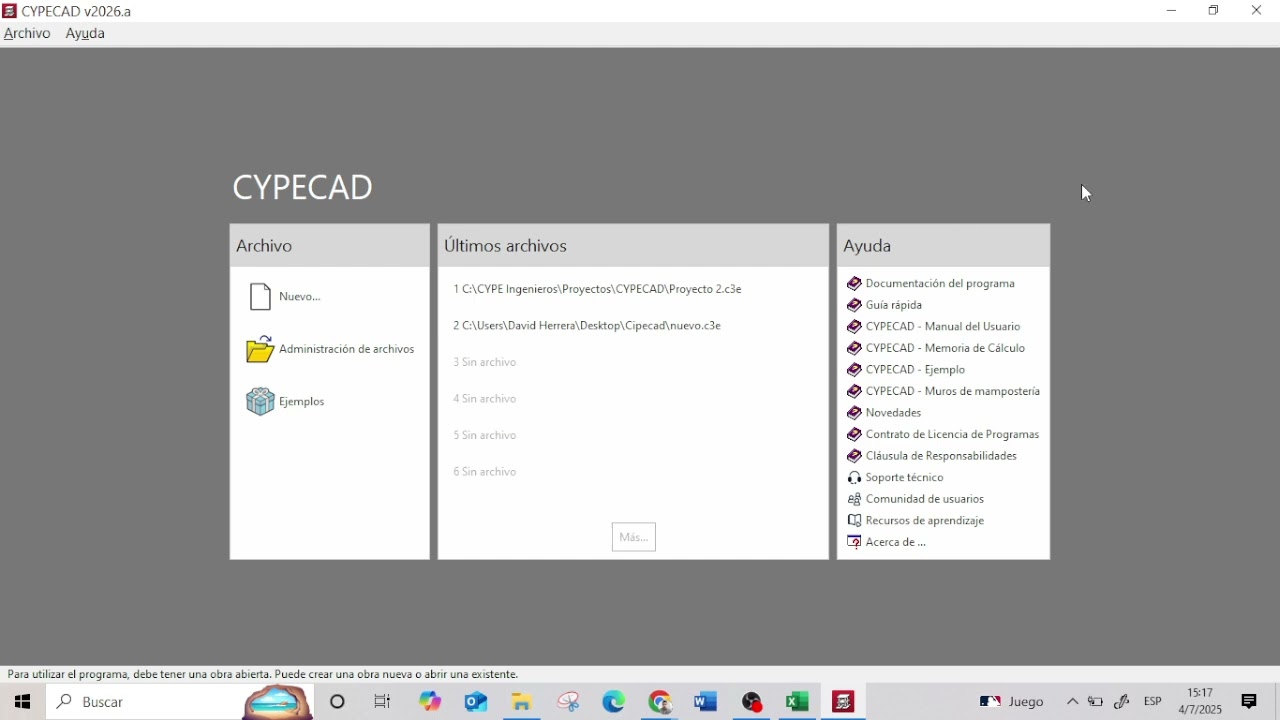Close the CYPECAD window
This screenshot has width=1280, height=720.
[x=1258, y=11]
